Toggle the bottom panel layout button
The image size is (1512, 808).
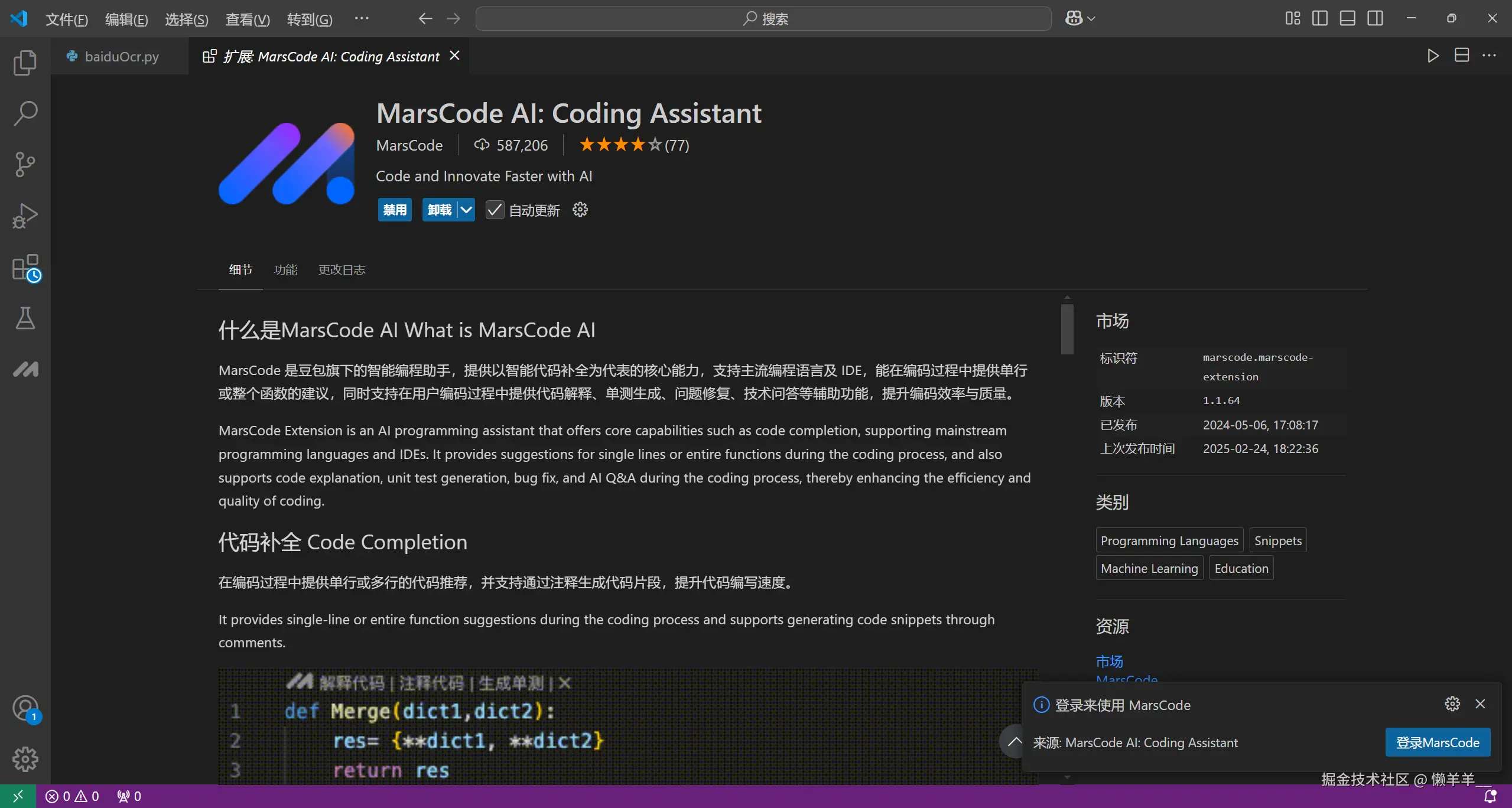point(1347,18)
